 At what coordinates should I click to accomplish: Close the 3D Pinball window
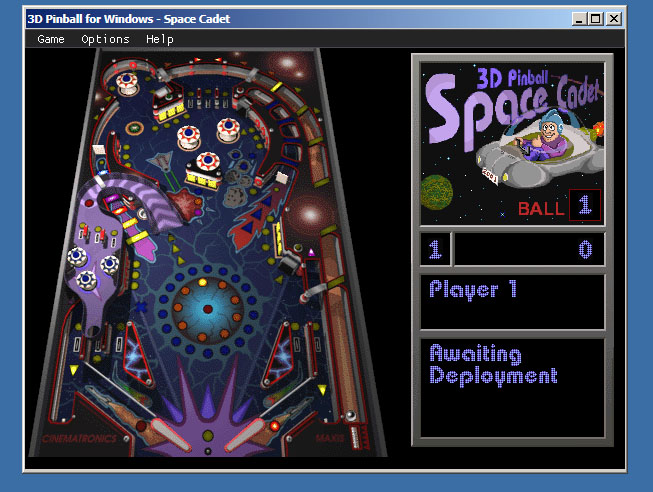tap(614, 19)
